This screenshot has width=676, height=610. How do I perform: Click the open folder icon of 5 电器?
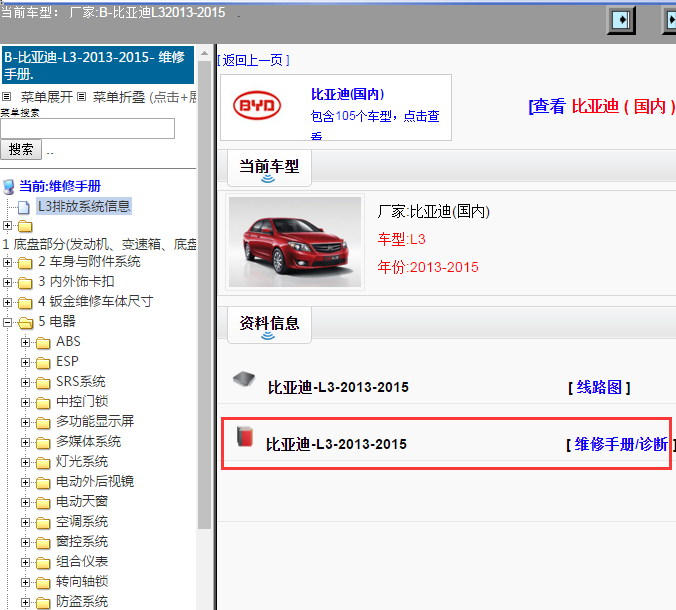pos(25,322)
